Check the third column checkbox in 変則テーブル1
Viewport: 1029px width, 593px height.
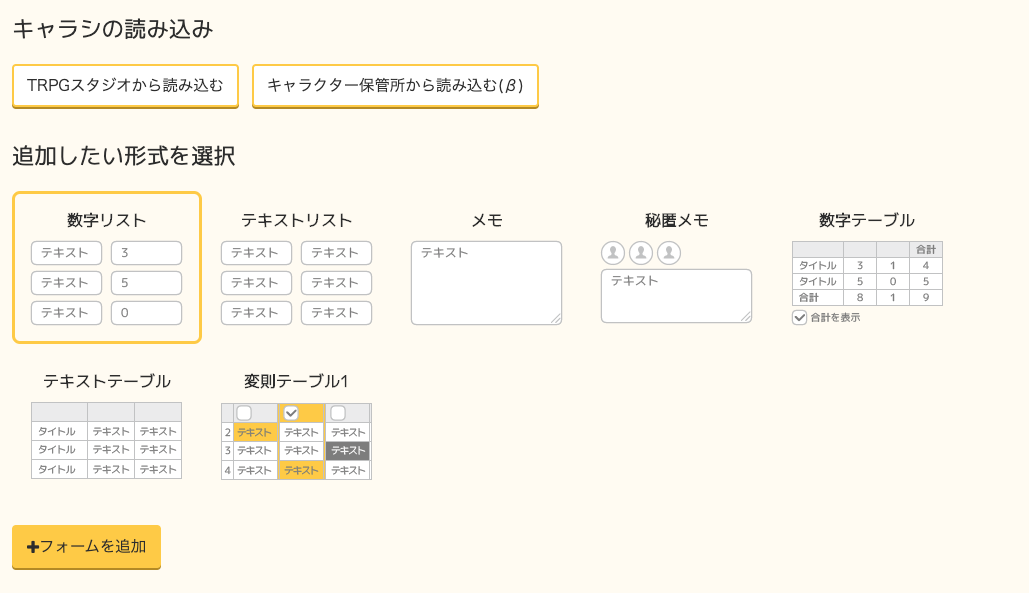(x=338, y=413)
